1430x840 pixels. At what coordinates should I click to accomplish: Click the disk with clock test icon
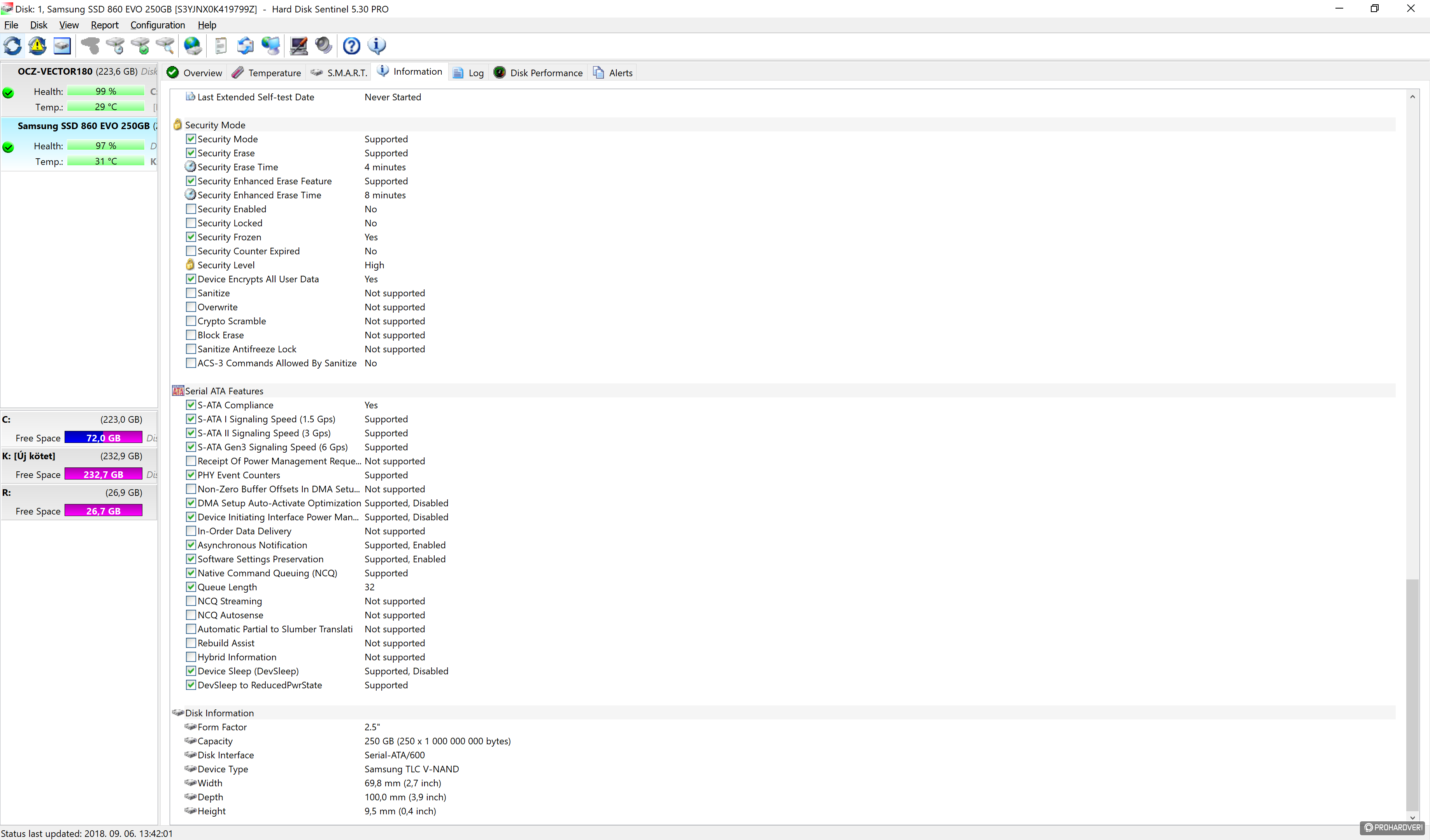tap(115, 45)
